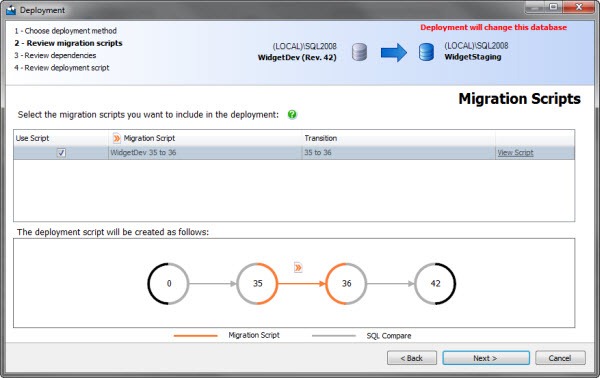Select revision 36 node in deployment graph

(346, 284)
